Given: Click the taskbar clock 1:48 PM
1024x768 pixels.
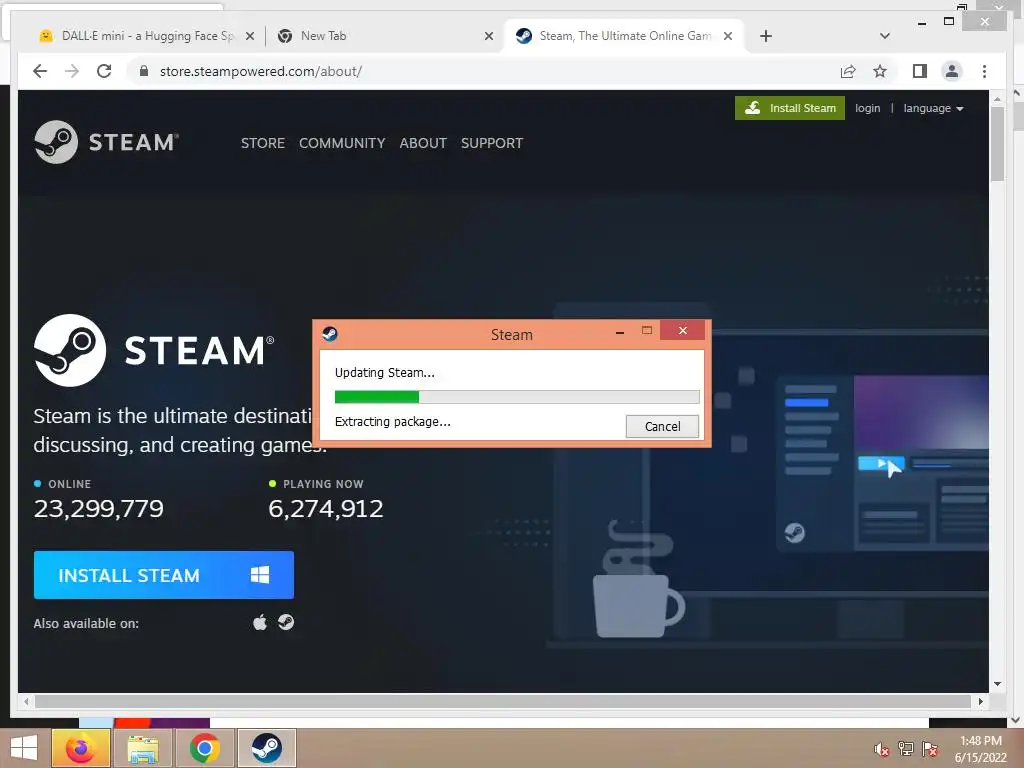Looking at the screenshot, I should [x=980, y=741].
